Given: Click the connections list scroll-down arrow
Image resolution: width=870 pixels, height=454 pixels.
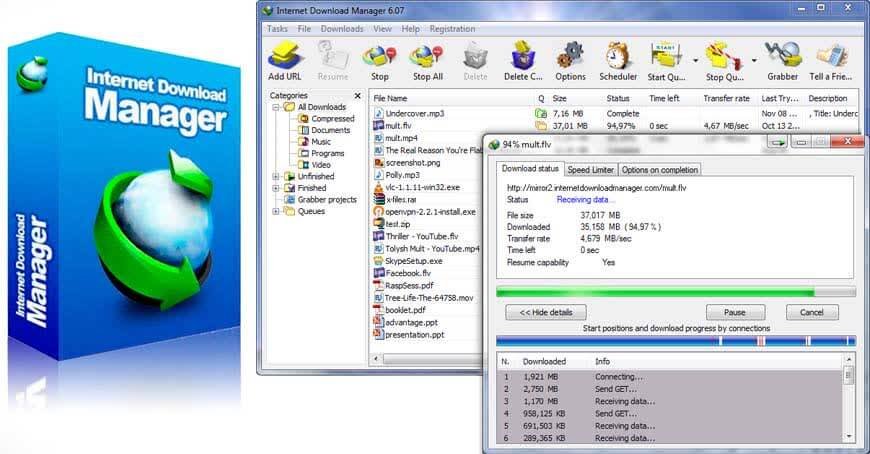Looking at the screenshot, I should [848, 437].
